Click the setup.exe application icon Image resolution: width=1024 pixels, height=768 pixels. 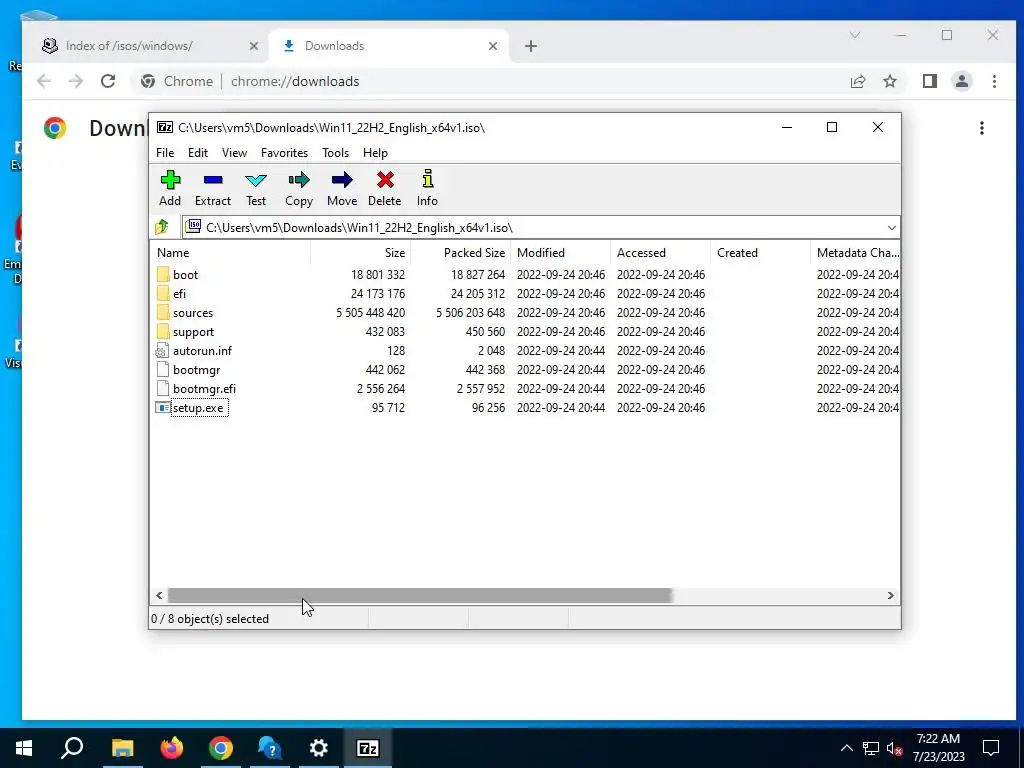click(163, 408)
